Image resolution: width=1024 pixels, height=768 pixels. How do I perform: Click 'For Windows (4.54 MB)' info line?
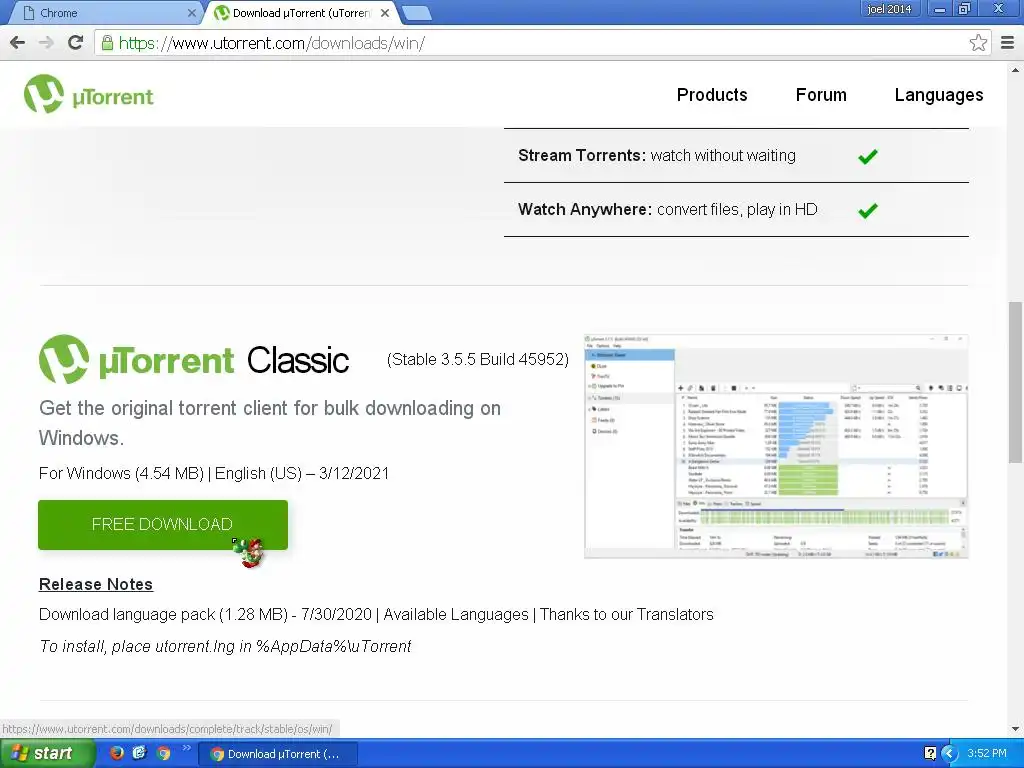[x=214, y=473]
